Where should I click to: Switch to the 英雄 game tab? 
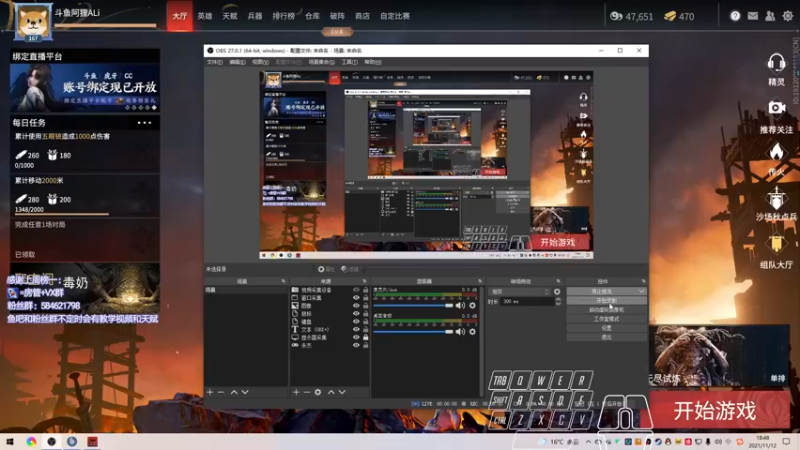coord(205,16)
